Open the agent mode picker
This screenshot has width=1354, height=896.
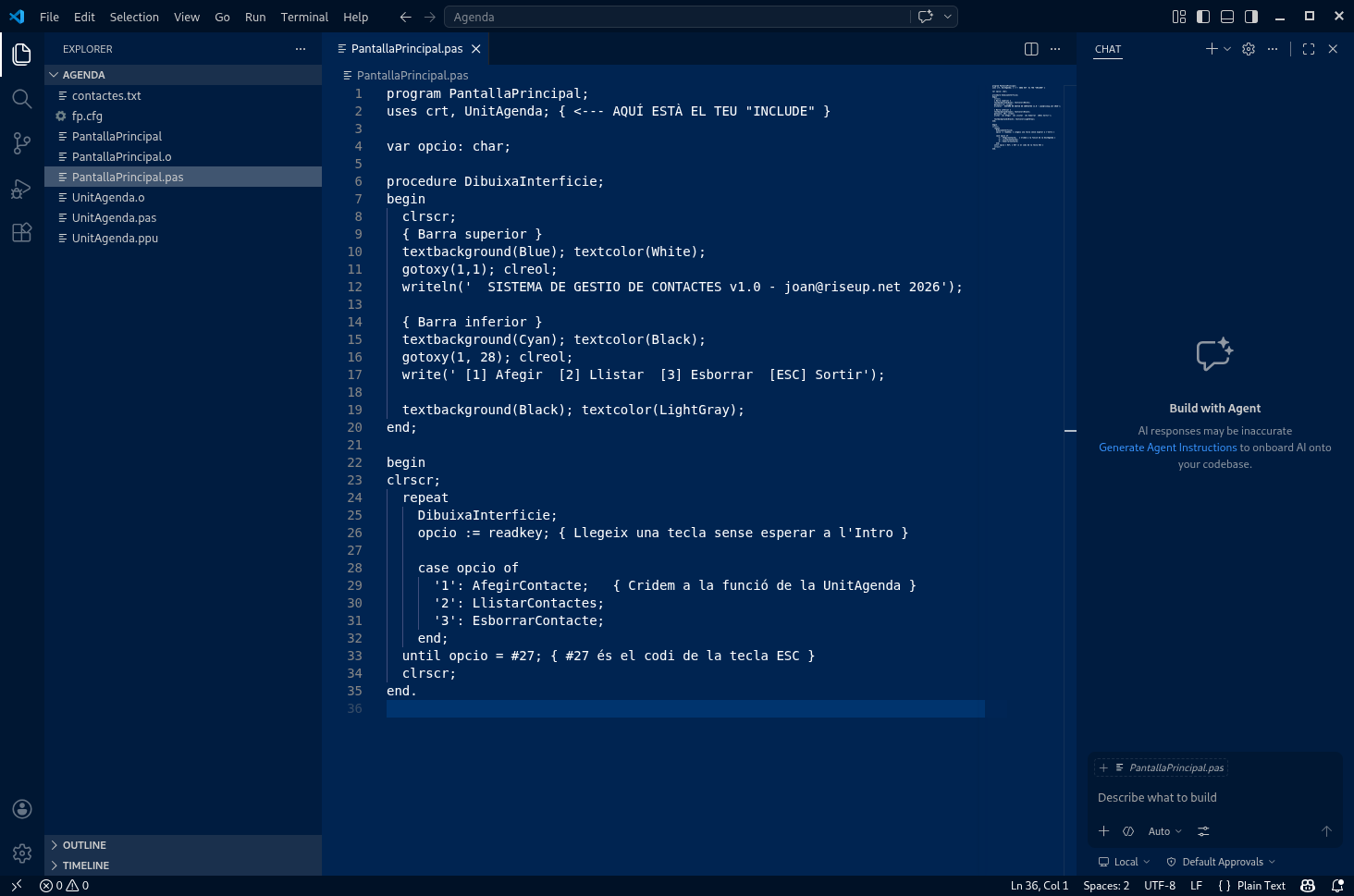tap(1128, 831)
